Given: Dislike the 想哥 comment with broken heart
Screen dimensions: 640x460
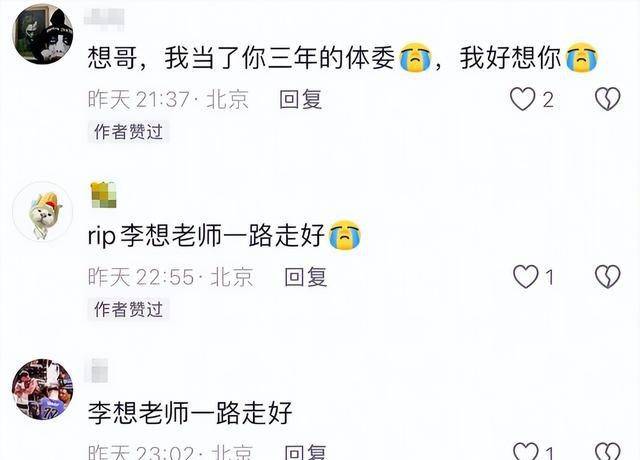Looking at the screenshot, I should click(607, 99).
